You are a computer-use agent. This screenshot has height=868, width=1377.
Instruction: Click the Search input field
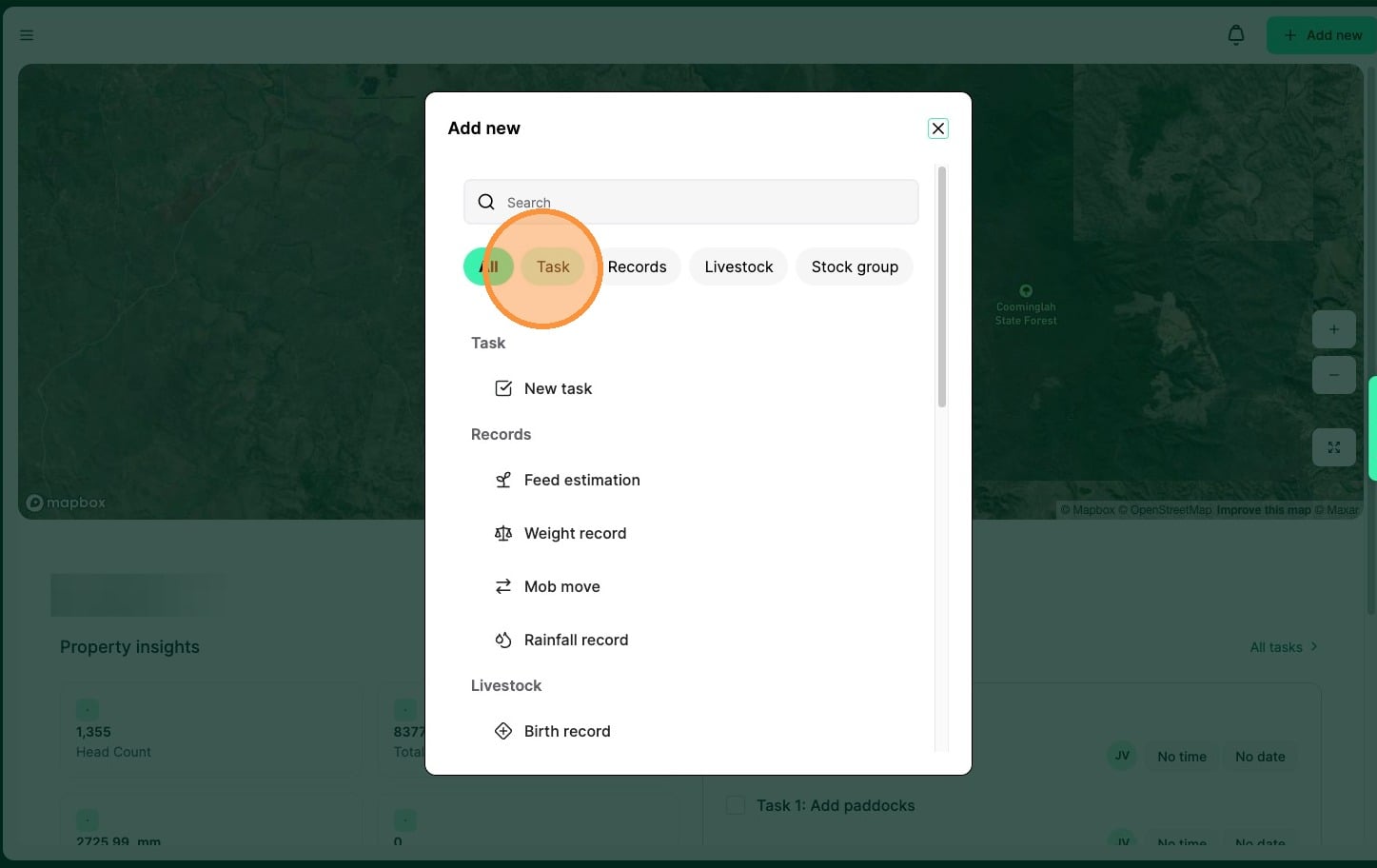691,202
